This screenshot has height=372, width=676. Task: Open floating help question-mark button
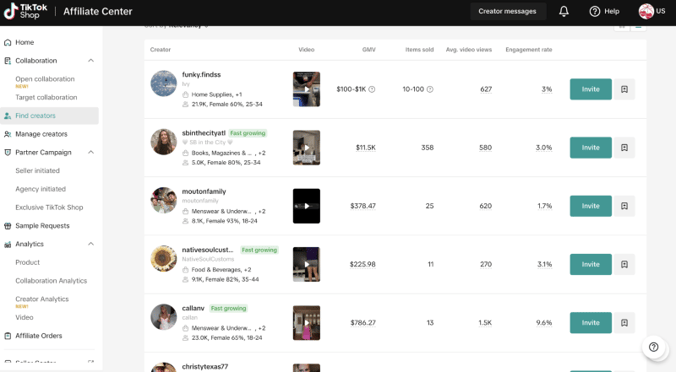[654, 347]
